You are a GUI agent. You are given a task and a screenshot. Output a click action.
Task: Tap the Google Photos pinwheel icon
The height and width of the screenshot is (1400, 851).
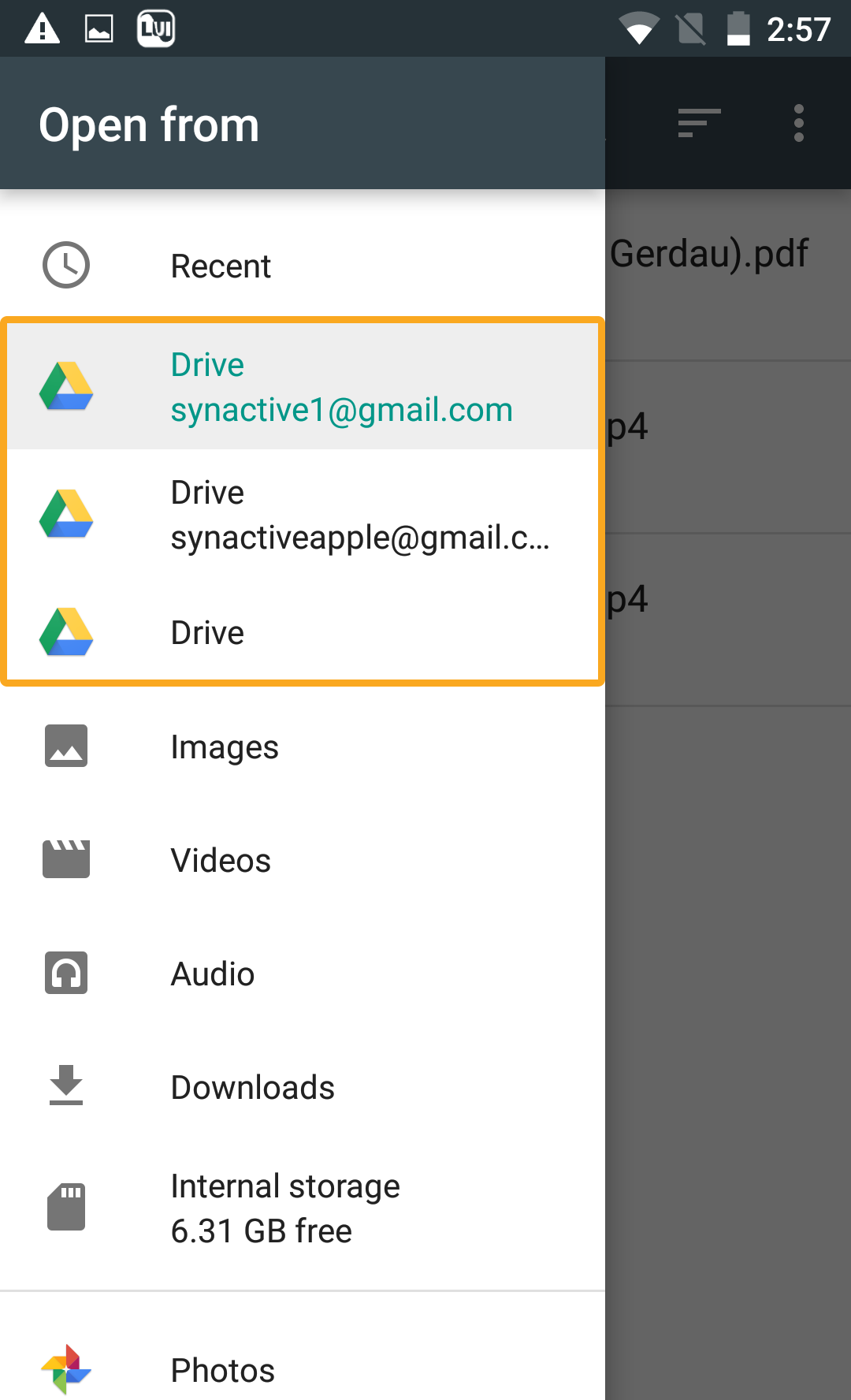[66, 1369]
